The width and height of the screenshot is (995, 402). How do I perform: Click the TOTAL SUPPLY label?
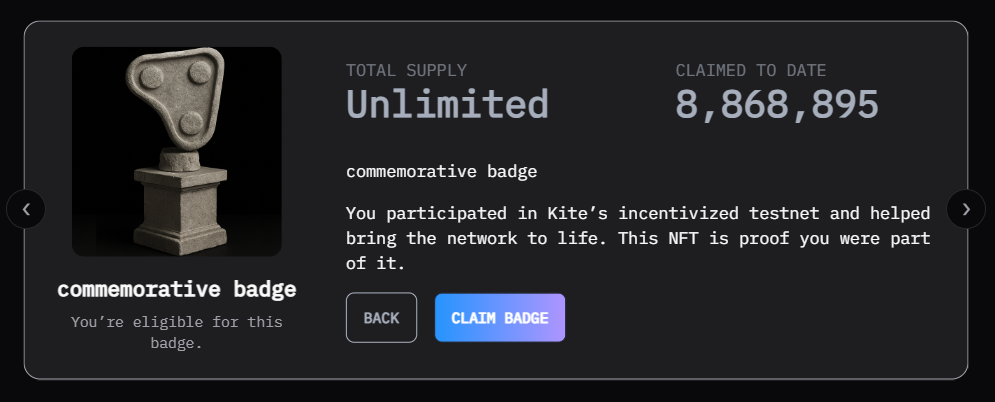point(406,71)
